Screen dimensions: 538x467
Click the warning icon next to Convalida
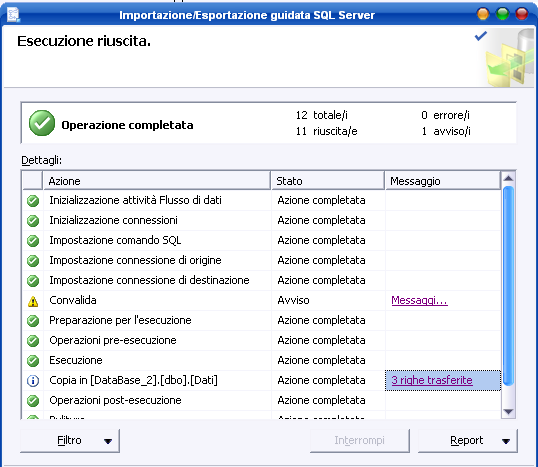pyautogui.click(x=33, y=301)
